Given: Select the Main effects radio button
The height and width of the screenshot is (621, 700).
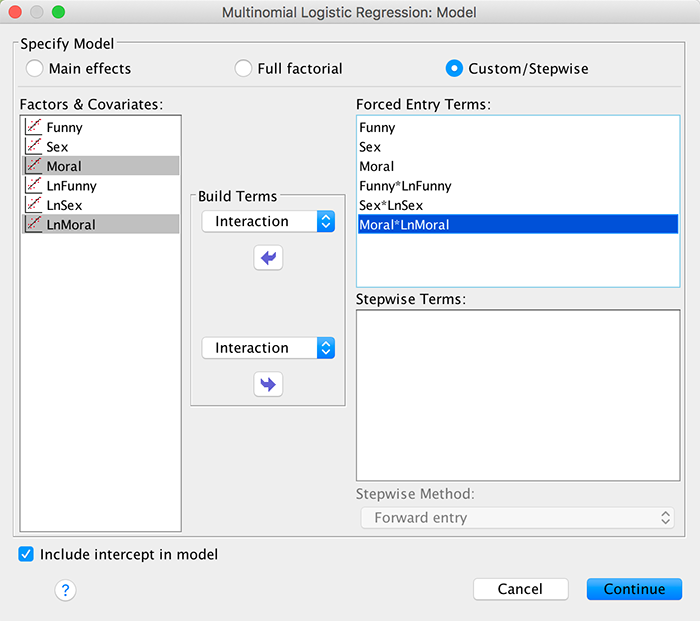Looking at the screenshot, I should pyautogui.click(x=35, y=69).
